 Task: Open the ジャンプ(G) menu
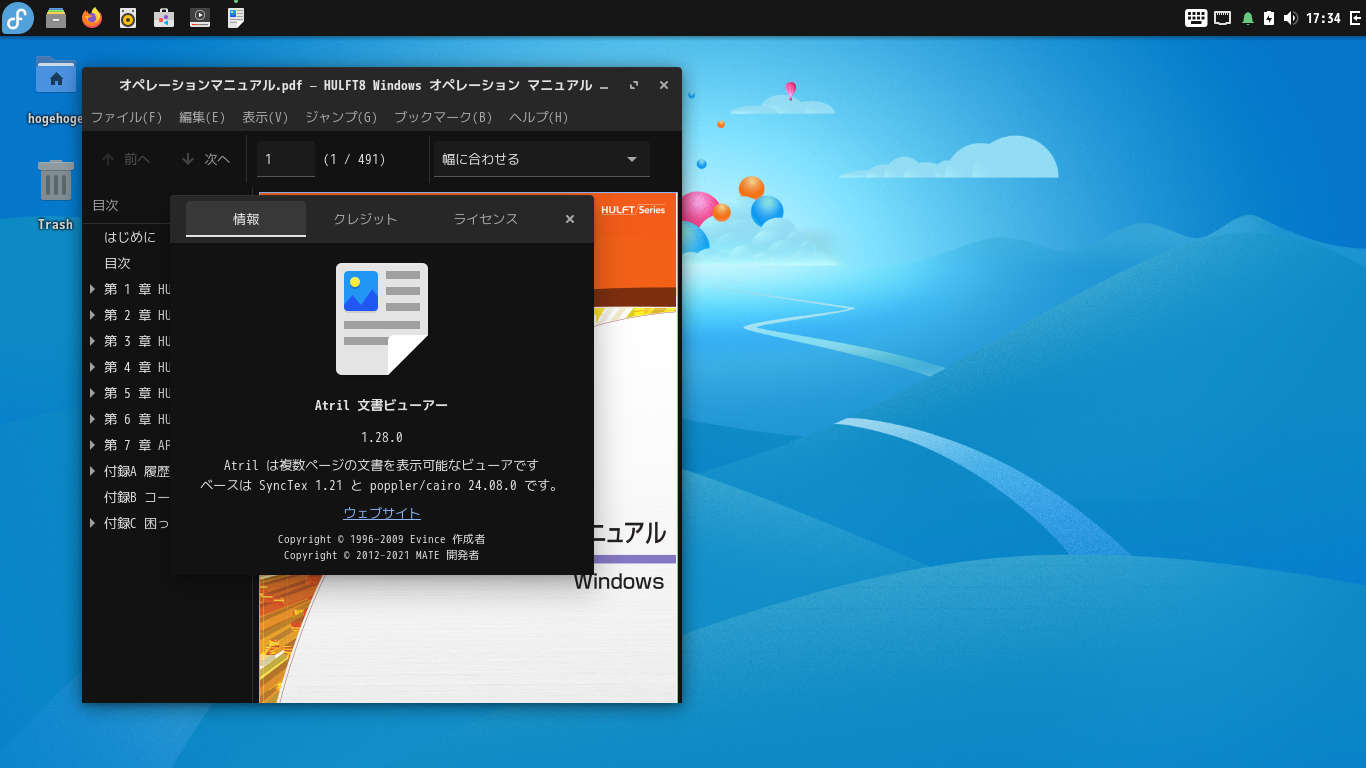[341, 117]
